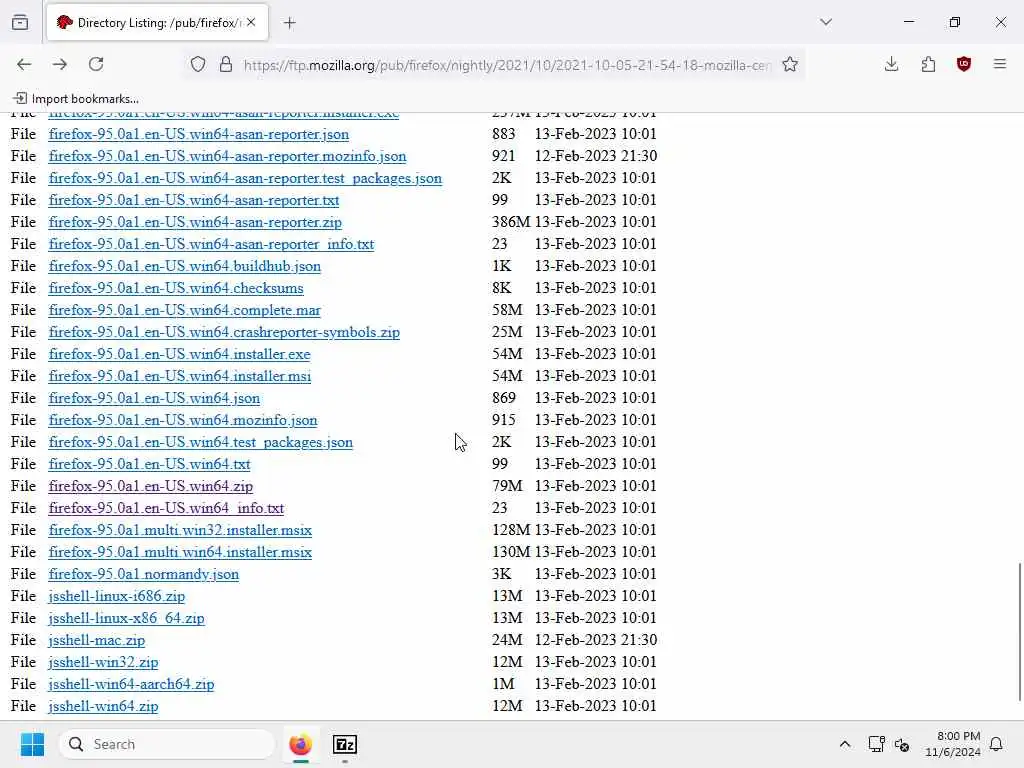Image resolution: width=1024 pixels, height=768 pixels.
Task: Open the recent browsing tabs icon
Action: (20, 22)
